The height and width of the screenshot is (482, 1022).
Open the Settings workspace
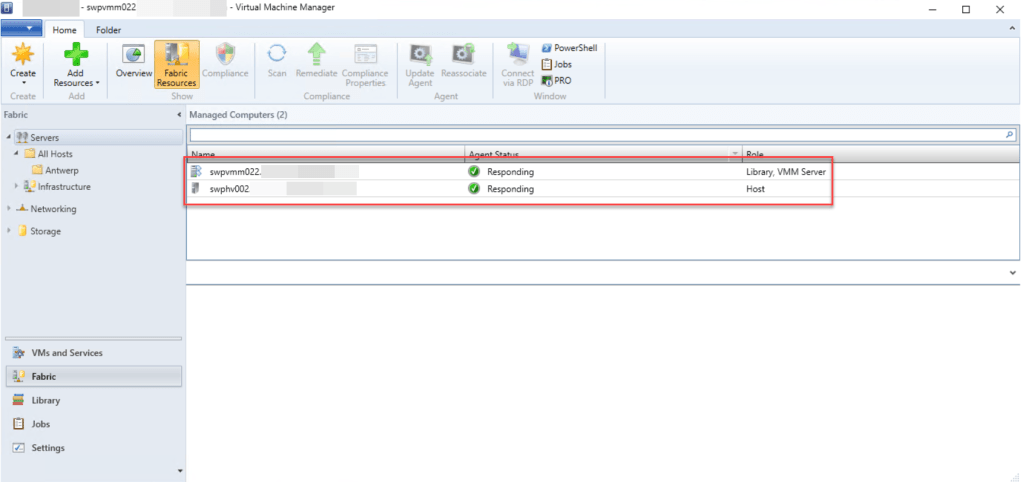48,448
